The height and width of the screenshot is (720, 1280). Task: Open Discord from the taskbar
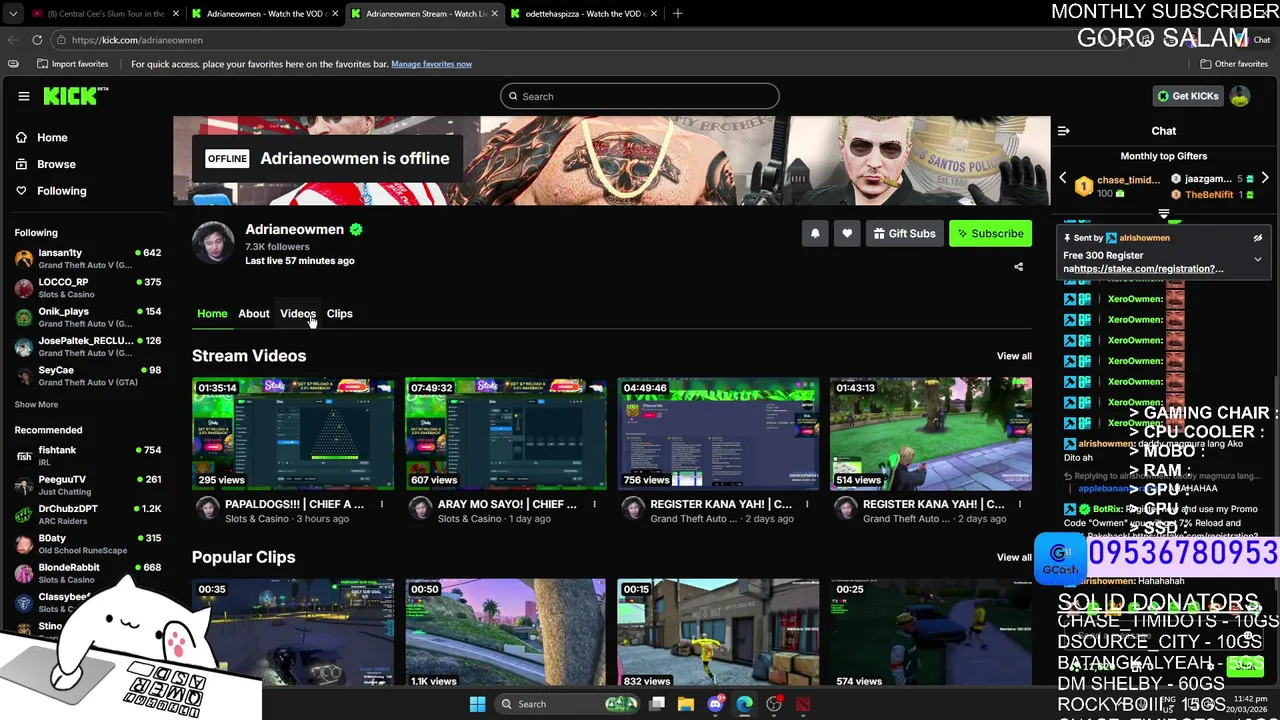tap(715, 704)
